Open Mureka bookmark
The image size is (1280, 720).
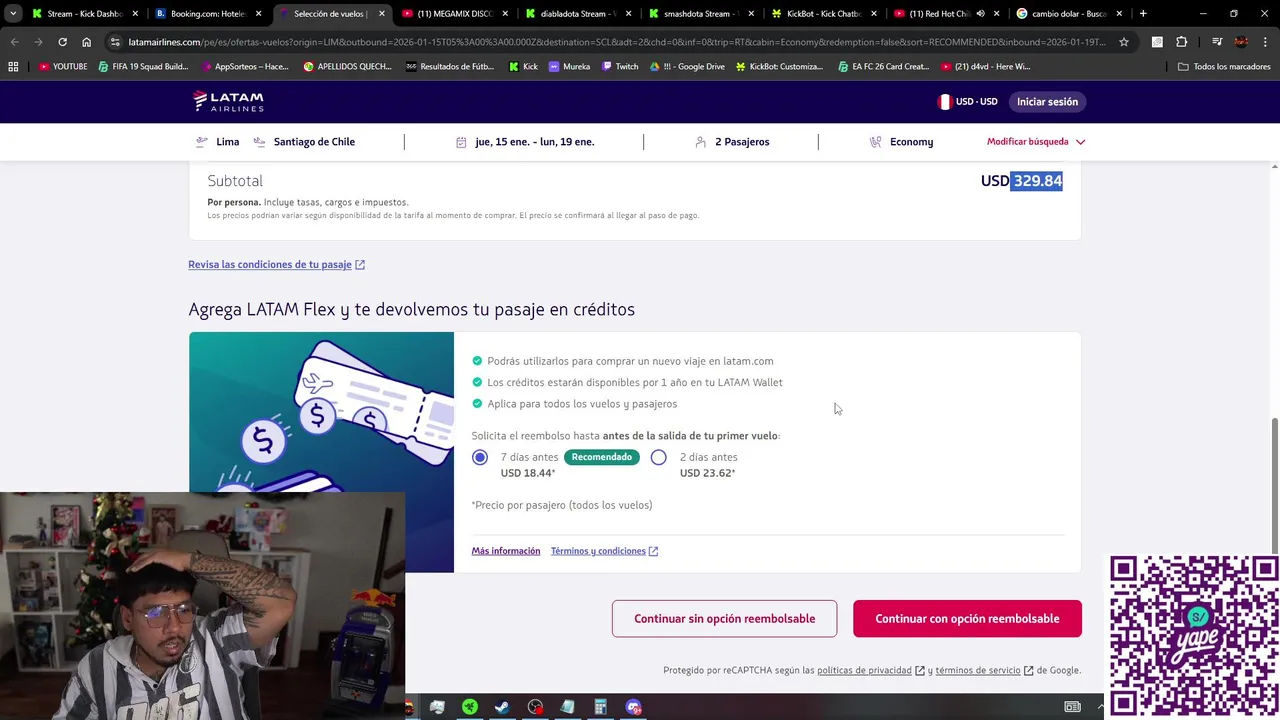[x=570, y=66]
